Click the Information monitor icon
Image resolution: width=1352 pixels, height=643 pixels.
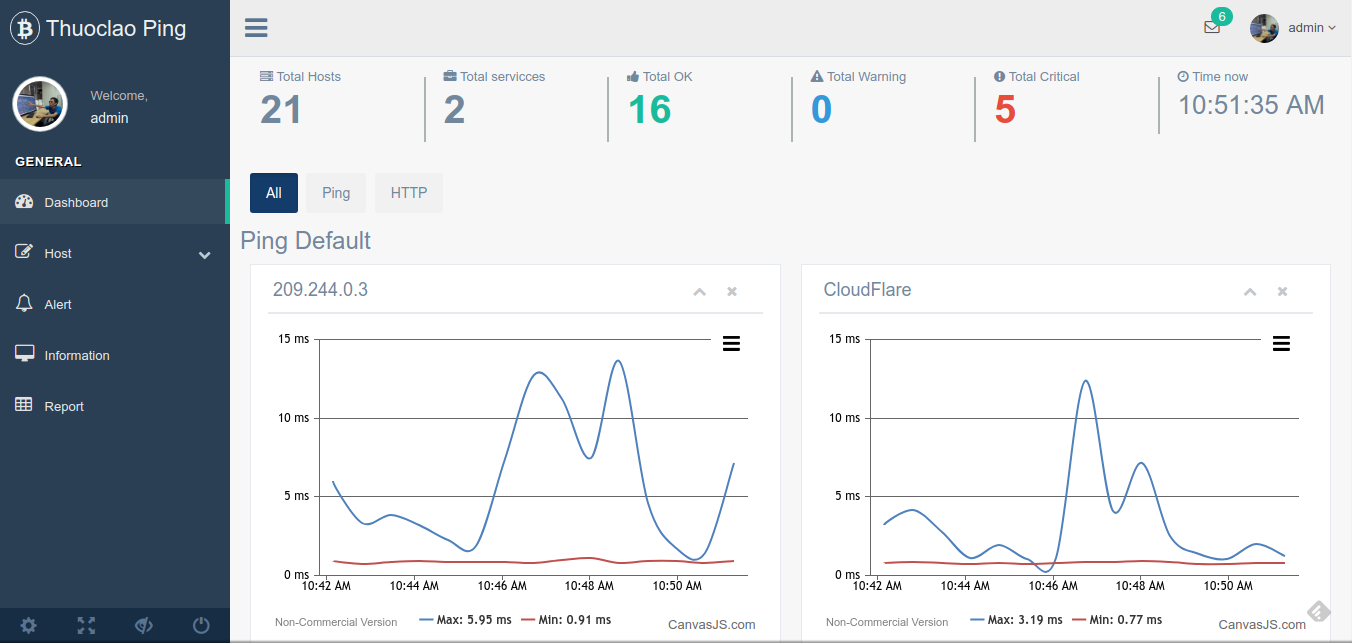[x=25, y=354]
